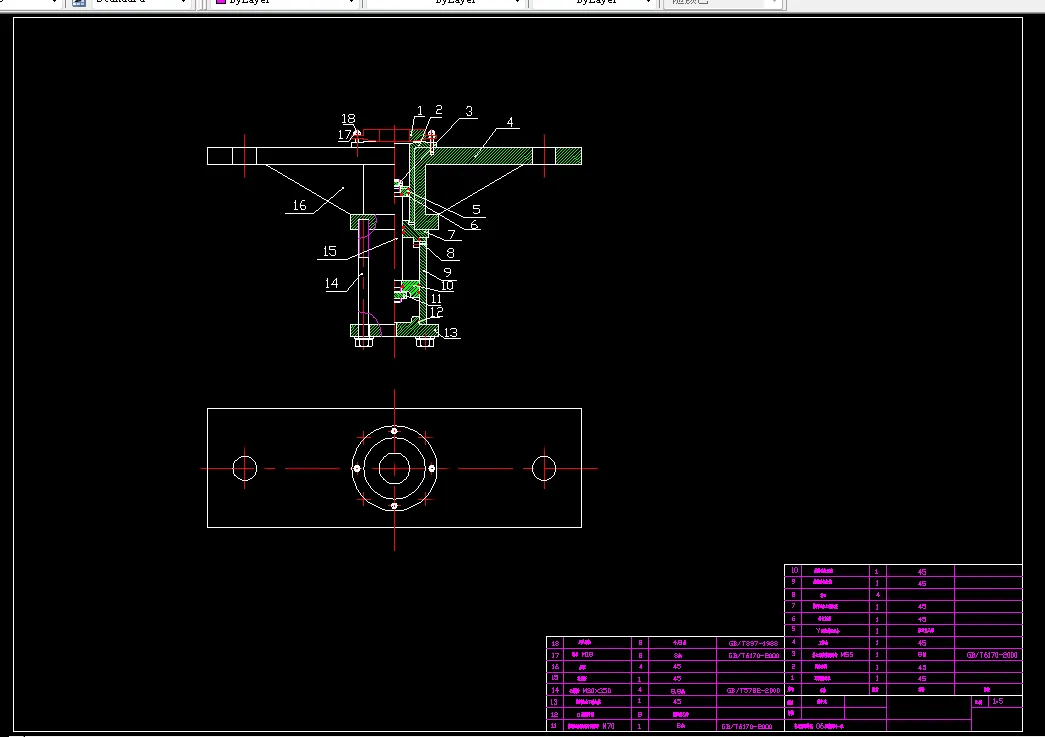Image resolution: width=1045 pixels, height=737 pixels.
Task: Select balloon label 1 in the section view
Action: (x=419, y=111)
